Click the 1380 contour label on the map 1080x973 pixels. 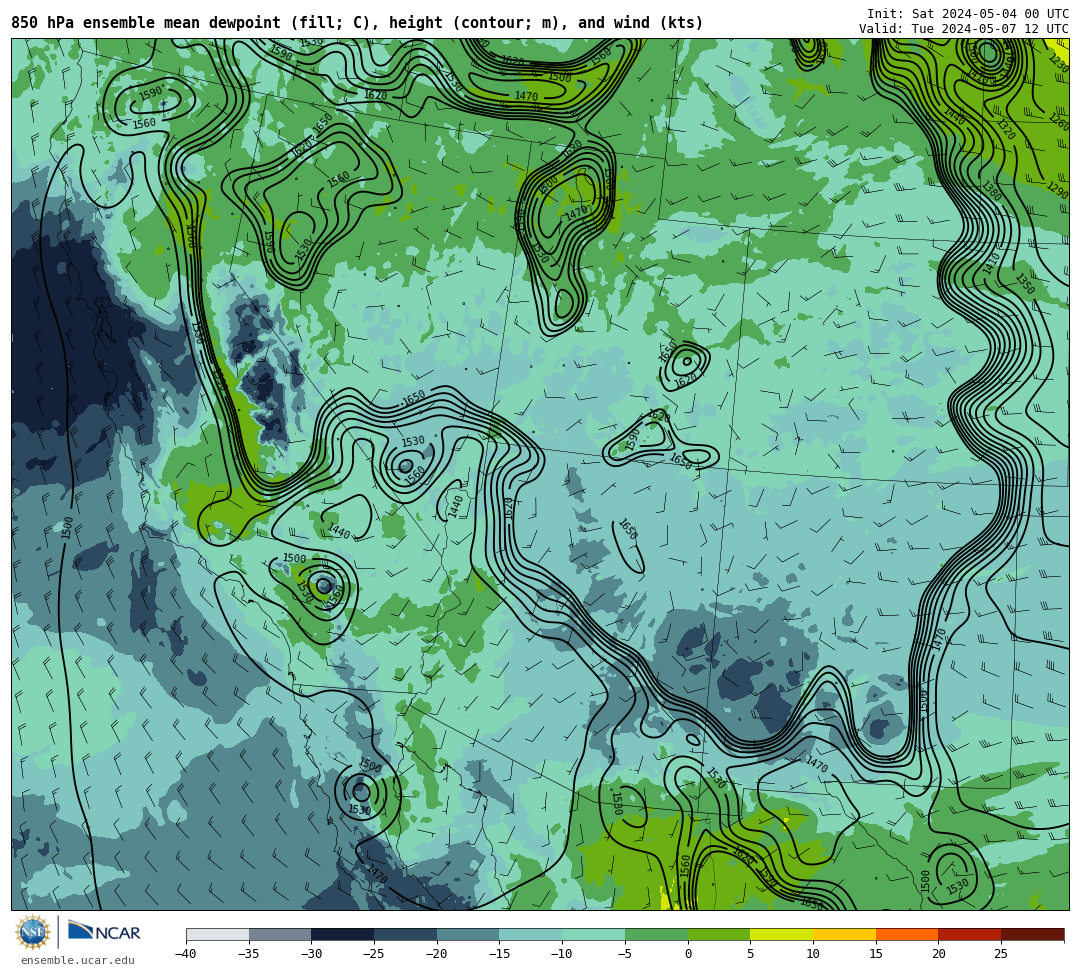(x=991, y=190)
